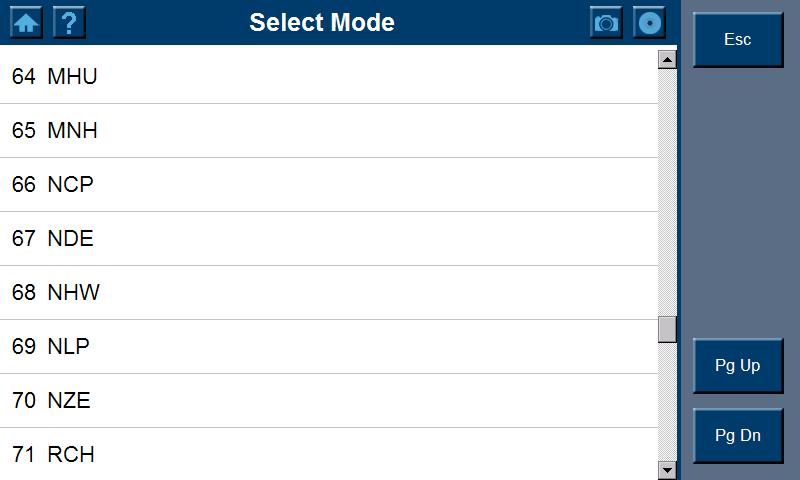The image size is (800, 480).
Task: Choose the 66 NCP entry
Action: coord(328,184)
